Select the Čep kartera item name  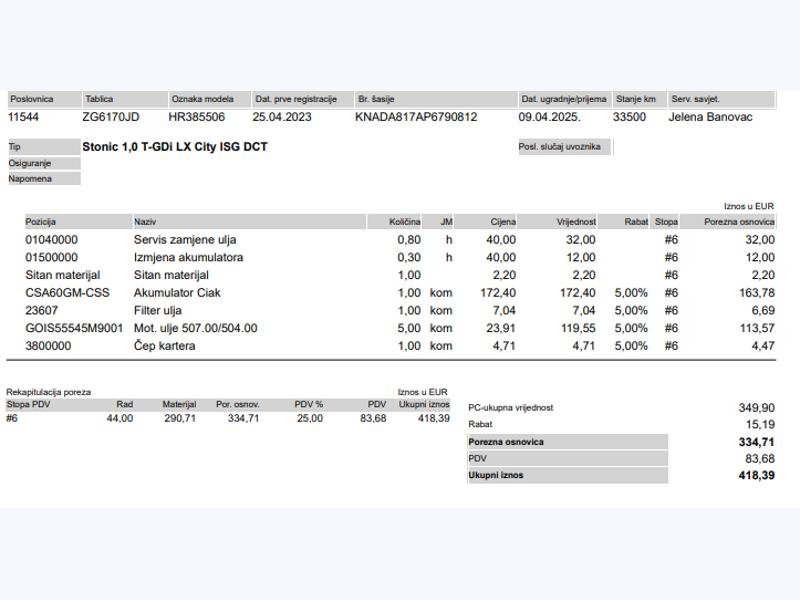click(x=165, y=346)
